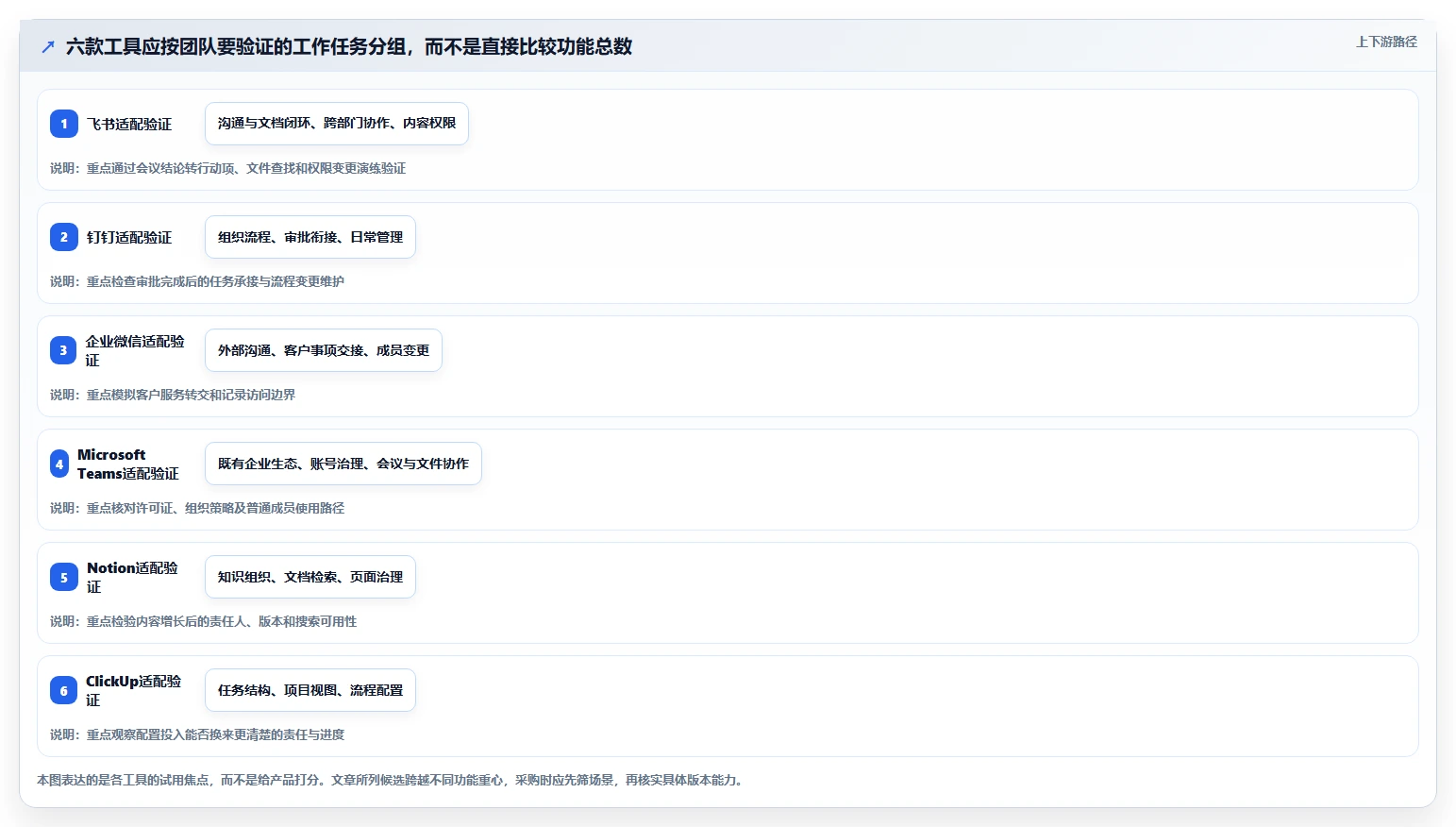This screenshot has height=827, width=1456.
Task: Click note 重点观察配置投入能否换来更清楚的责任与进度
Action: point(215,734)
